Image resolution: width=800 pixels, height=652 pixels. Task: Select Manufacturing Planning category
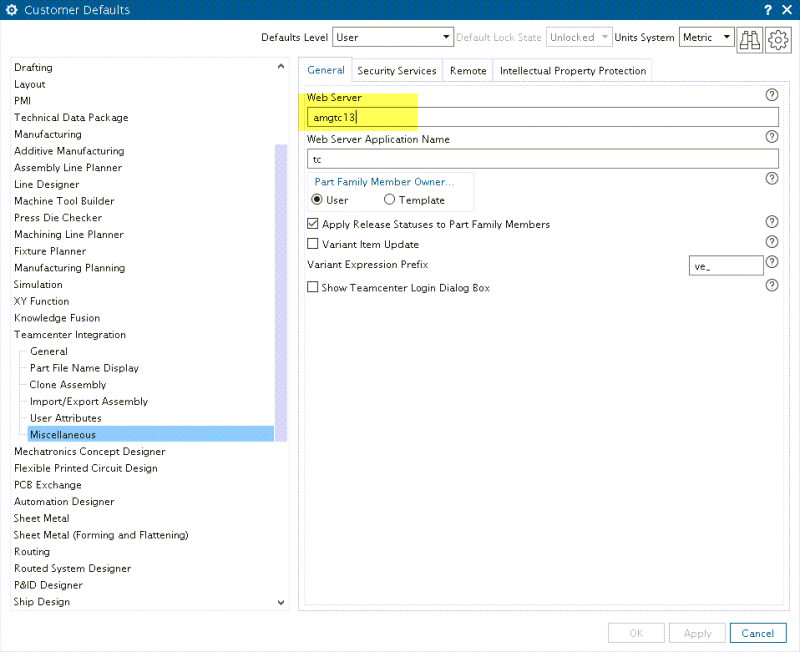69,268
